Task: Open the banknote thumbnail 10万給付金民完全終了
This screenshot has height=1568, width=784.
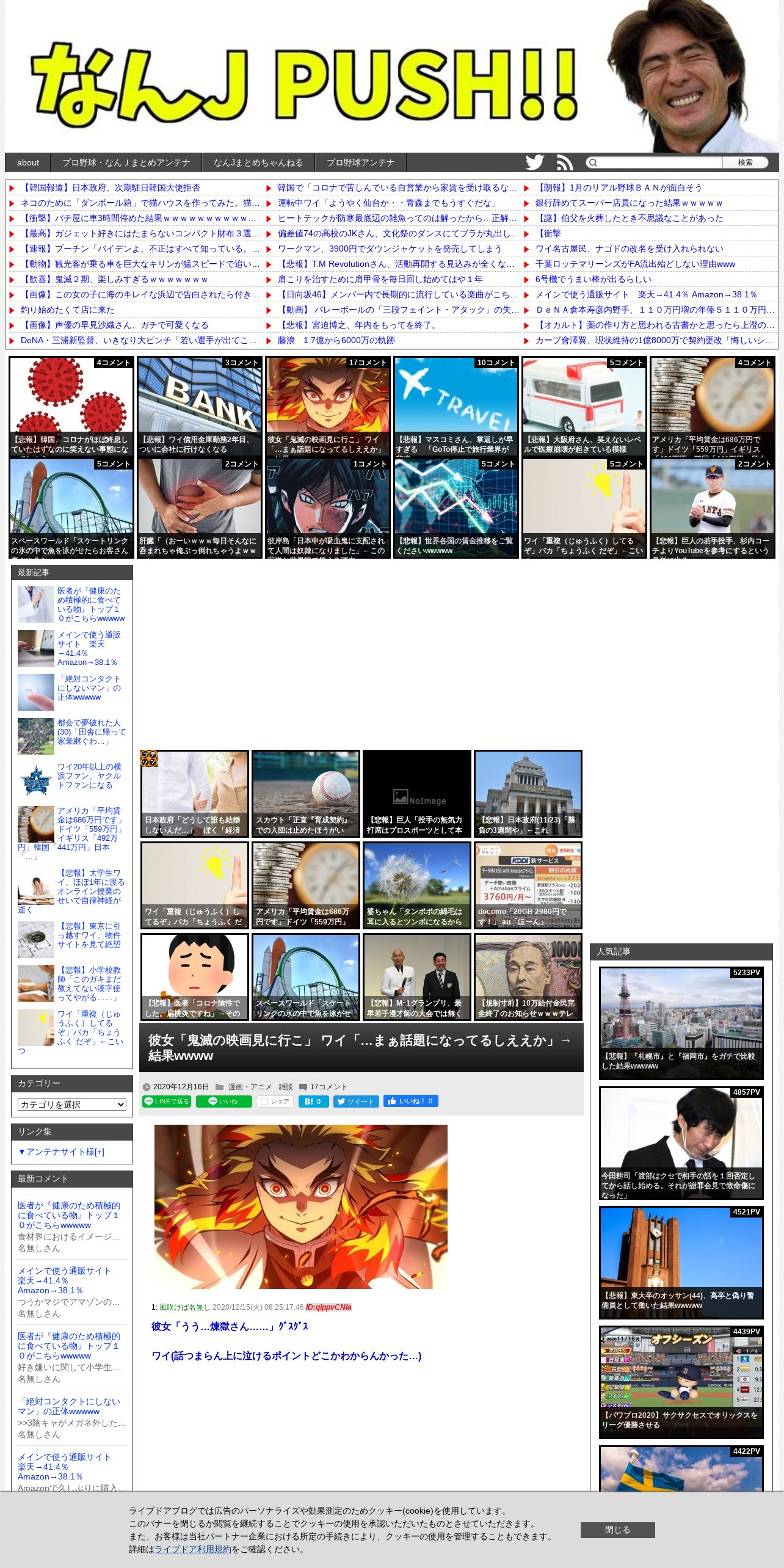Action: coord(528,976)
